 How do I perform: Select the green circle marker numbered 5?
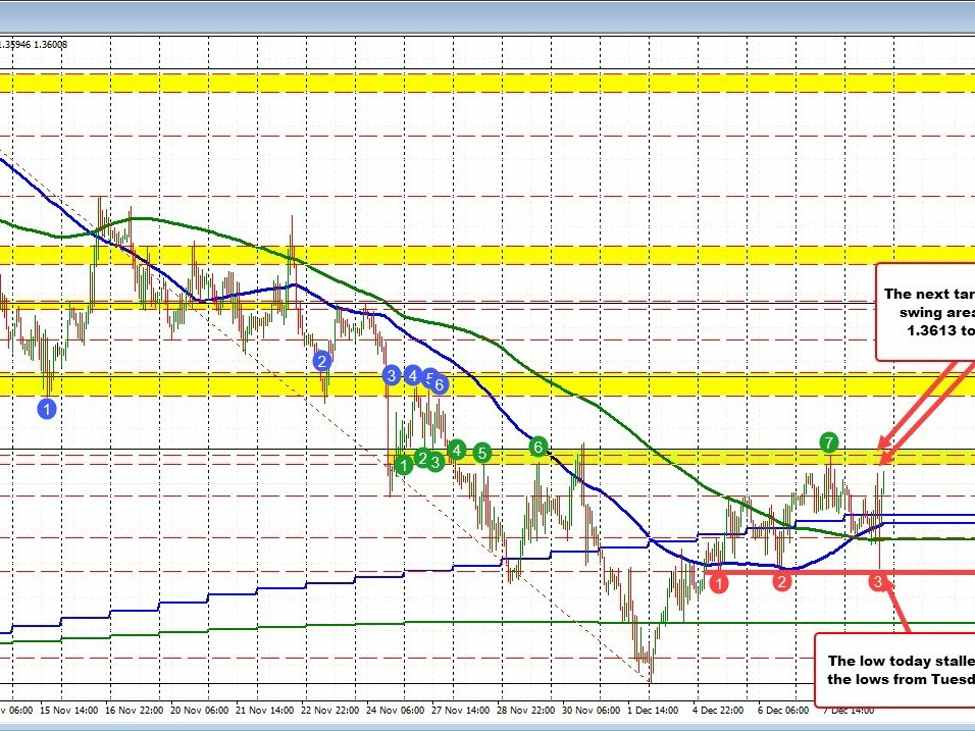[x=483, y=452]
